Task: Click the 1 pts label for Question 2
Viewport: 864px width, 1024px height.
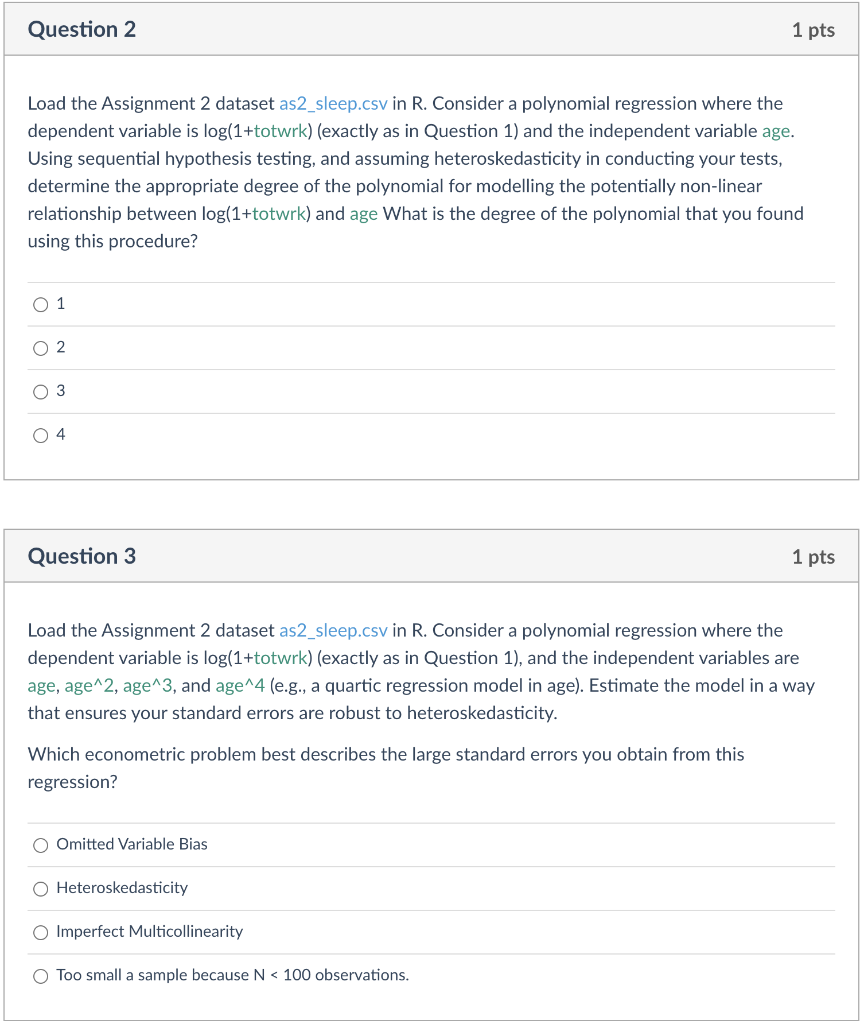Action: tap(812, 29)
